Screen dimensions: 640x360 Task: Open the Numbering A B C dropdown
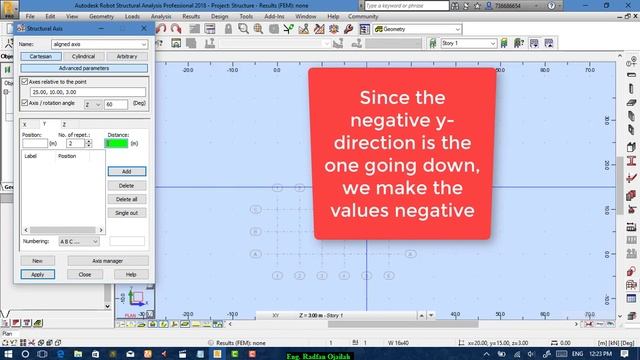click(x=79, y=242)
